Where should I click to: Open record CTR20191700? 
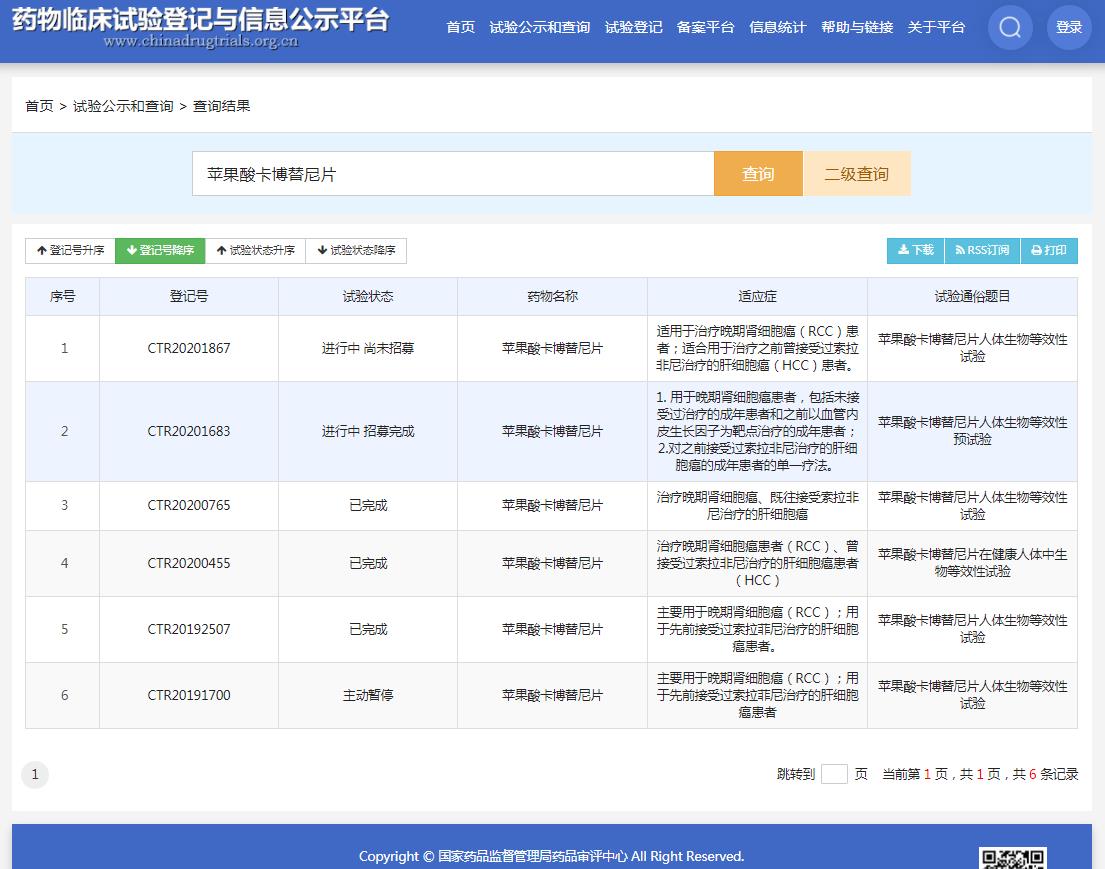pos(189,696)
